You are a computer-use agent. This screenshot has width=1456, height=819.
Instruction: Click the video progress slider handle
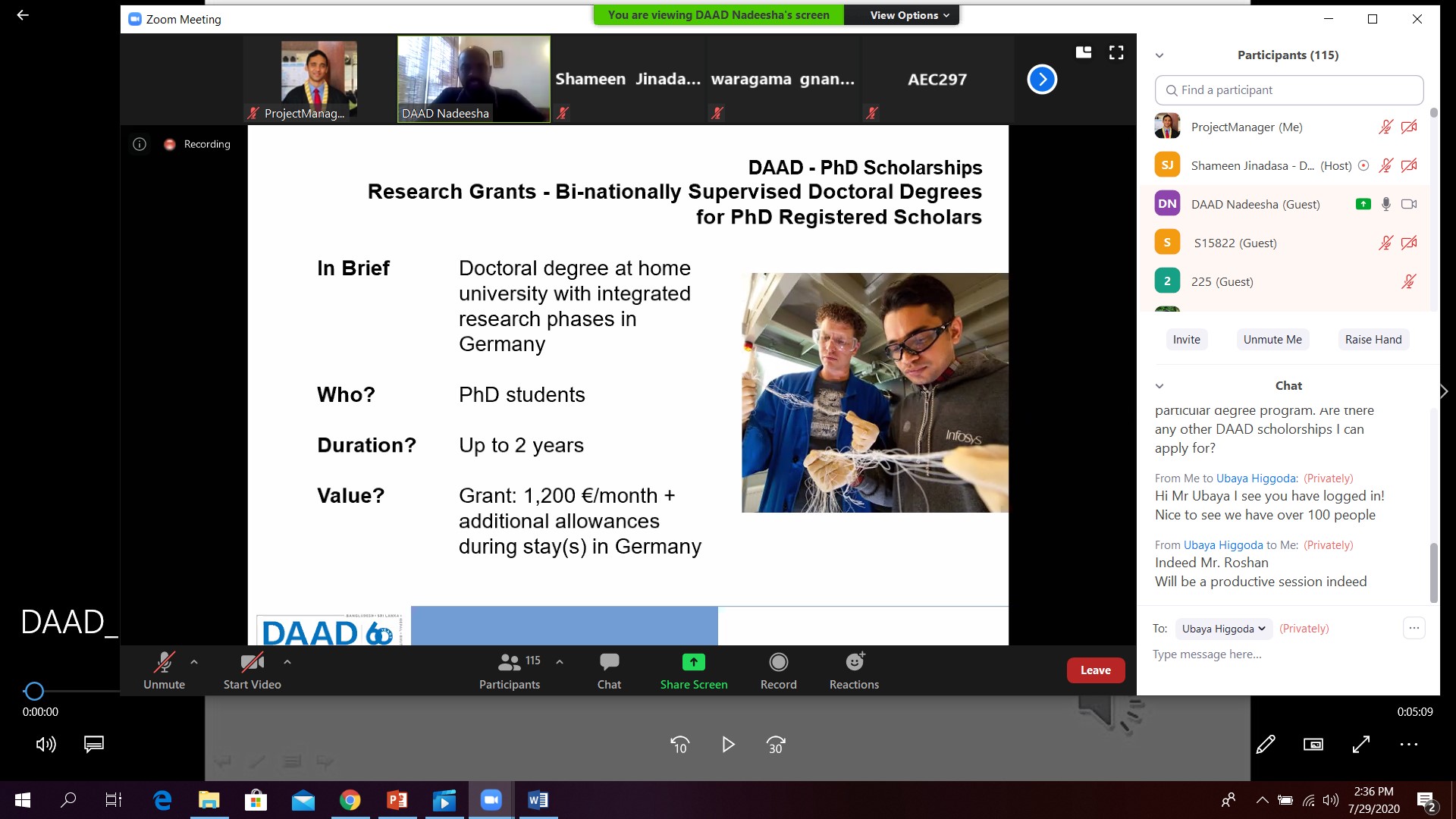point(34,691)
